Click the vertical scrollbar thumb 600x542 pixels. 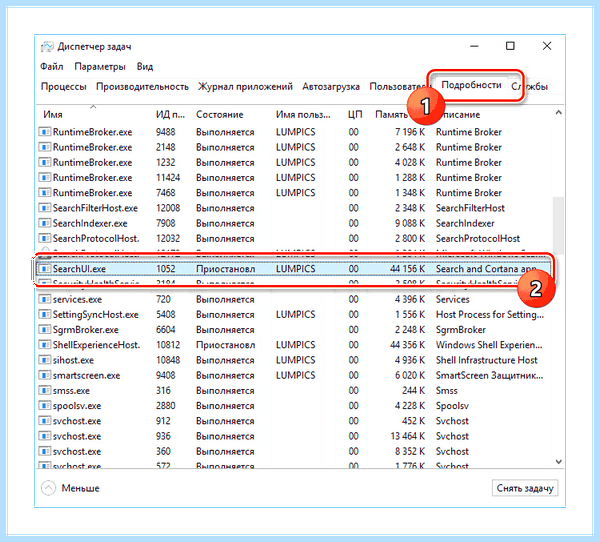559,226
